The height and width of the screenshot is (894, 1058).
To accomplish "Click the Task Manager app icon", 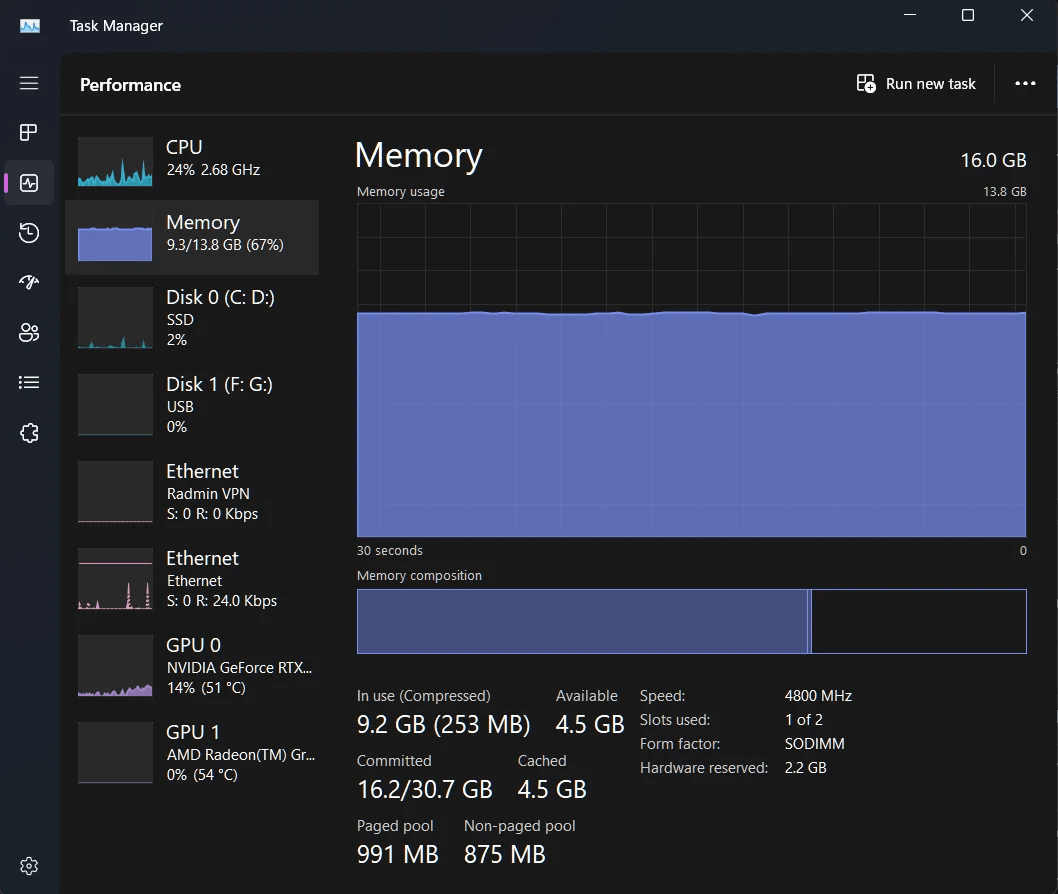I will (30, 26).
